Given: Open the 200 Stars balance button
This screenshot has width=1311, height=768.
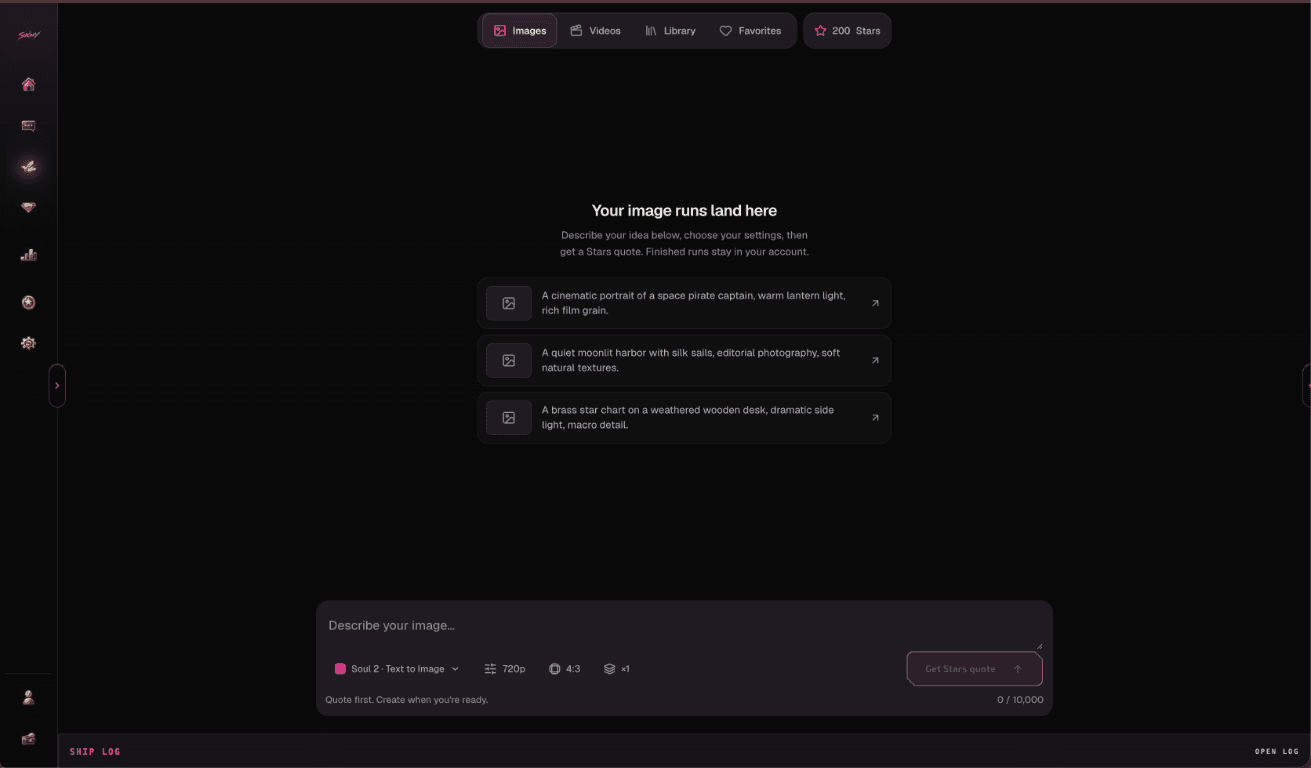Looking at the screenshot, I should click(847, 31).
